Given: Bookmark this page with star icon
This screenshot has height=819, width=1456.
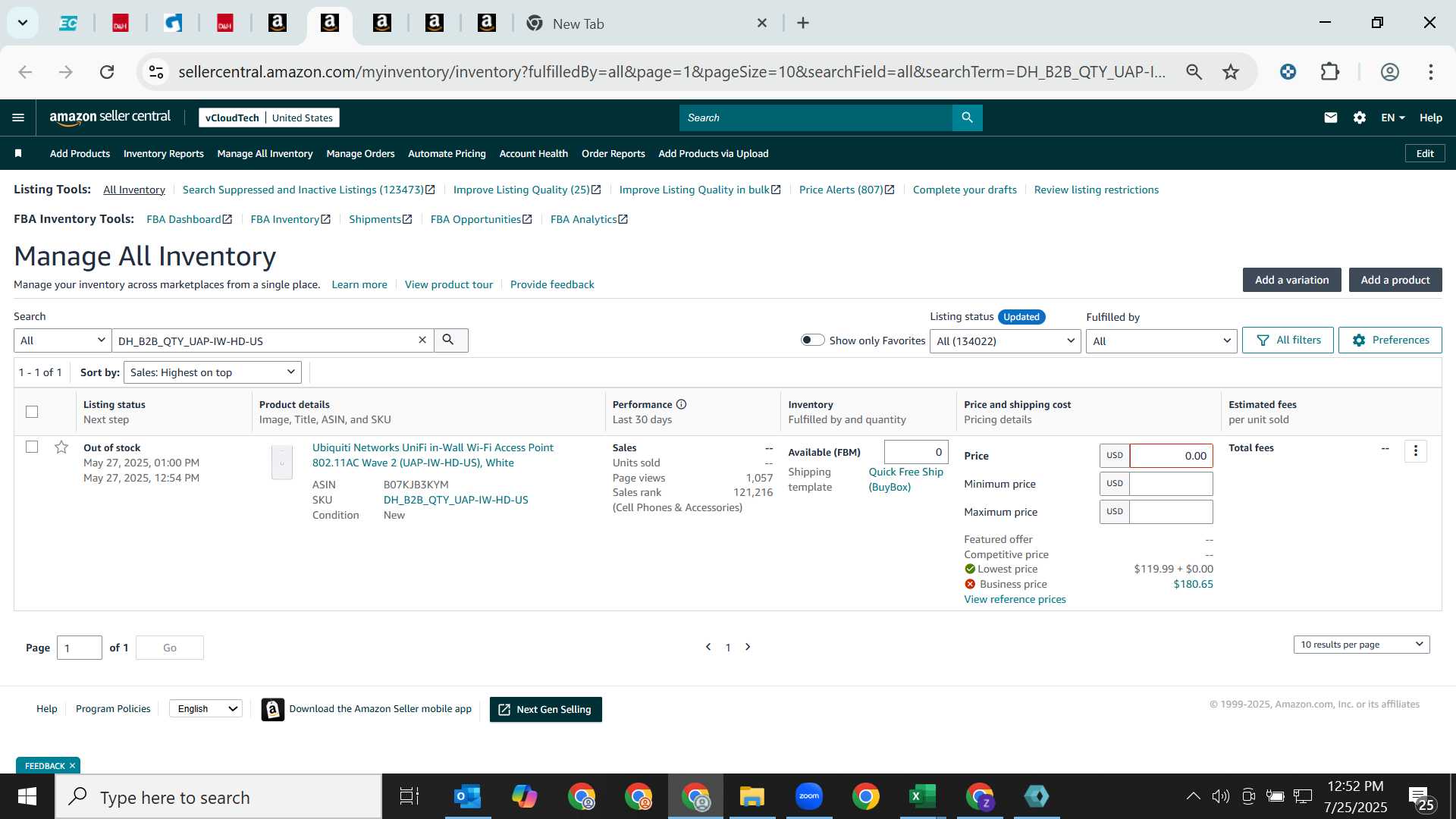Looking at the screenshot, I should click(1230, 72).
